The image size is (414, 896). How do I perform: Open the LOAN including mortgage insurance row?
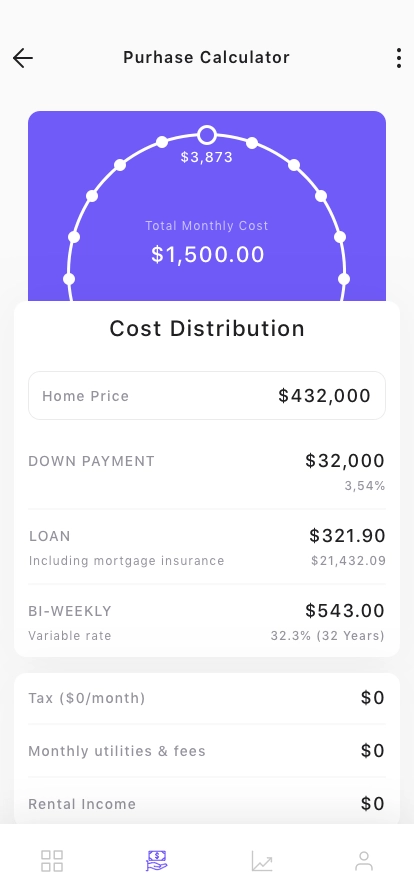pyautogui.click(x=207, y=547)
